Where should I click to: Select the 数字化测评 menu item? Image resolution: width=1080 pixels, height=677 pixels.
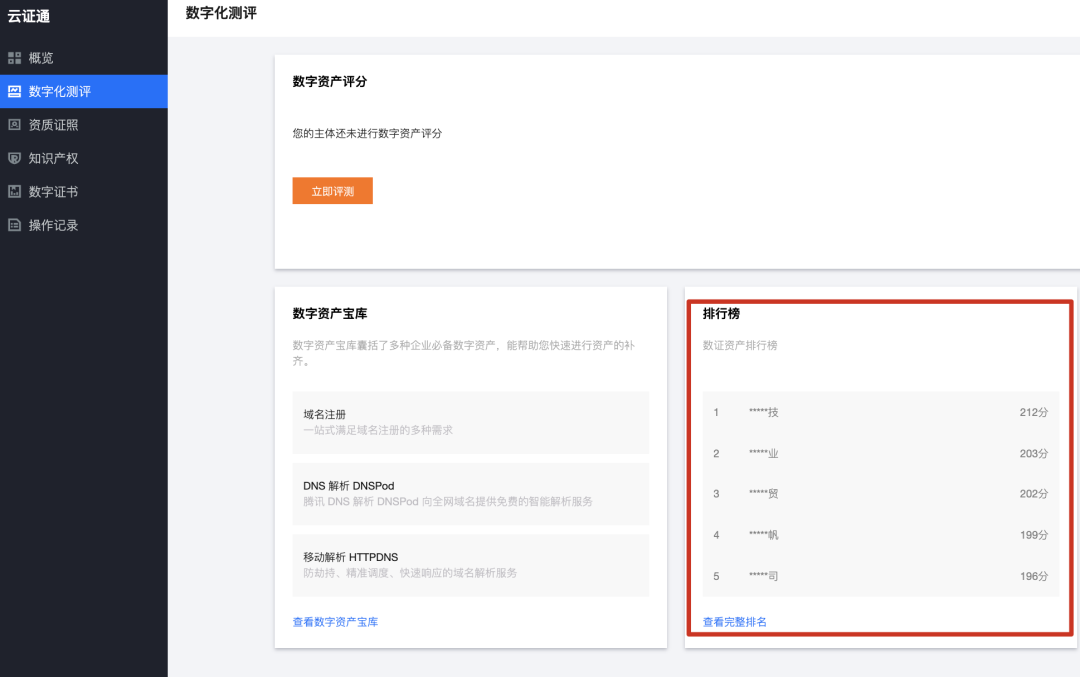click(83, 92)
